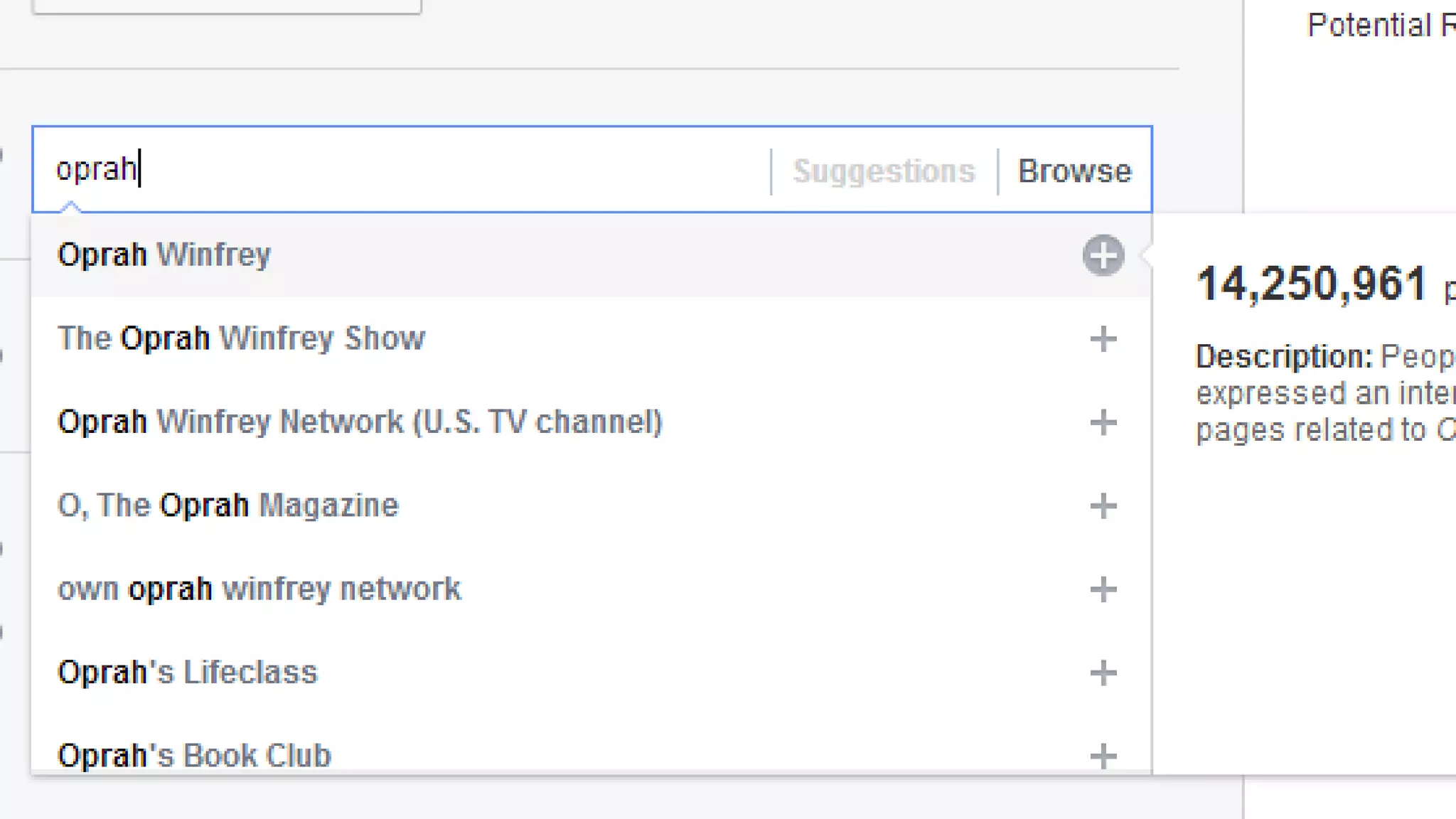Choose own oprah winfrey network entry
This screenshot has width=1456, height=819.
coord(259,589)
